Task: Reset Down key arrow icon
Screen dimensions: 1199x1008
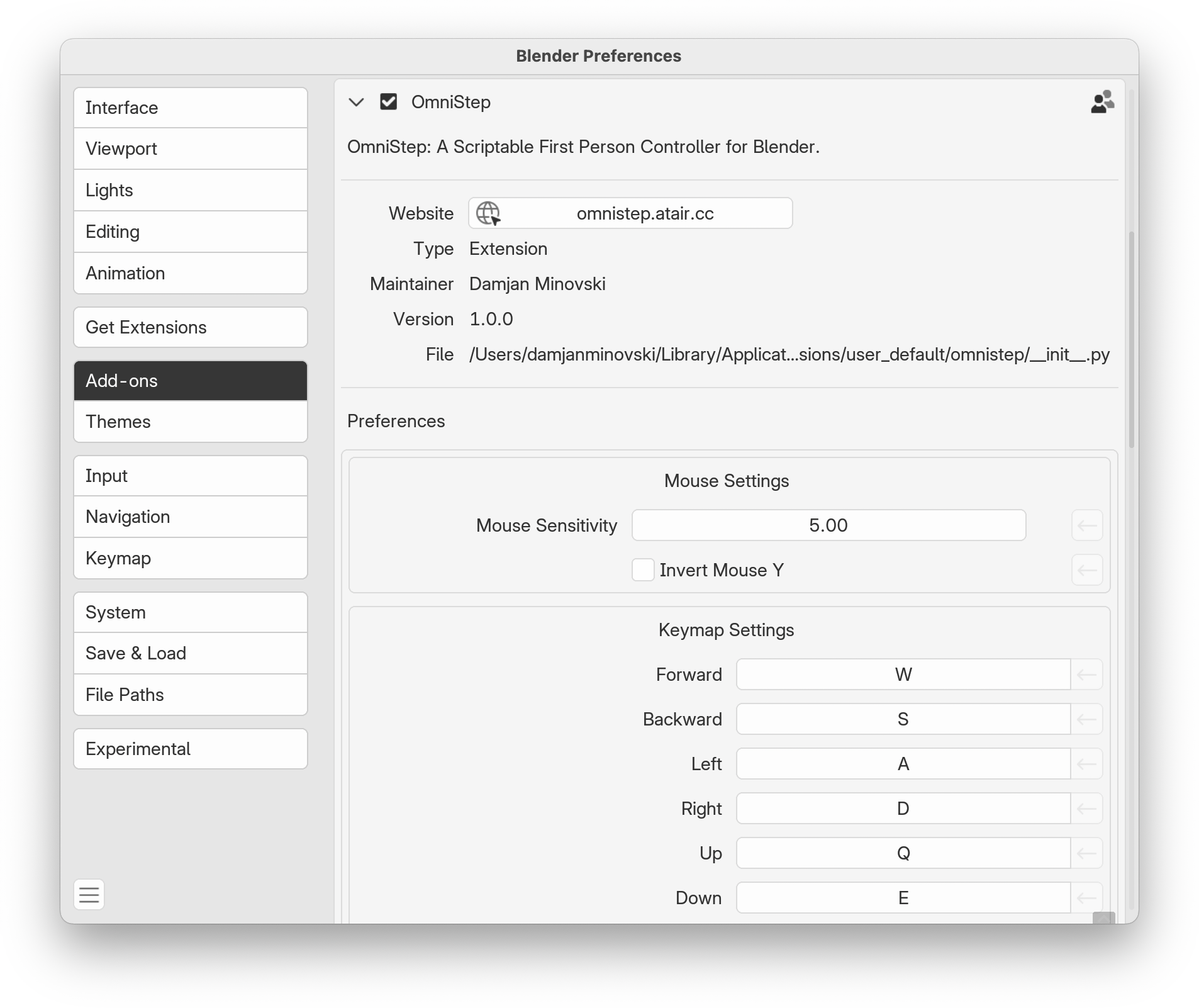Action: pyautogui.click(x=1087, y=898)
